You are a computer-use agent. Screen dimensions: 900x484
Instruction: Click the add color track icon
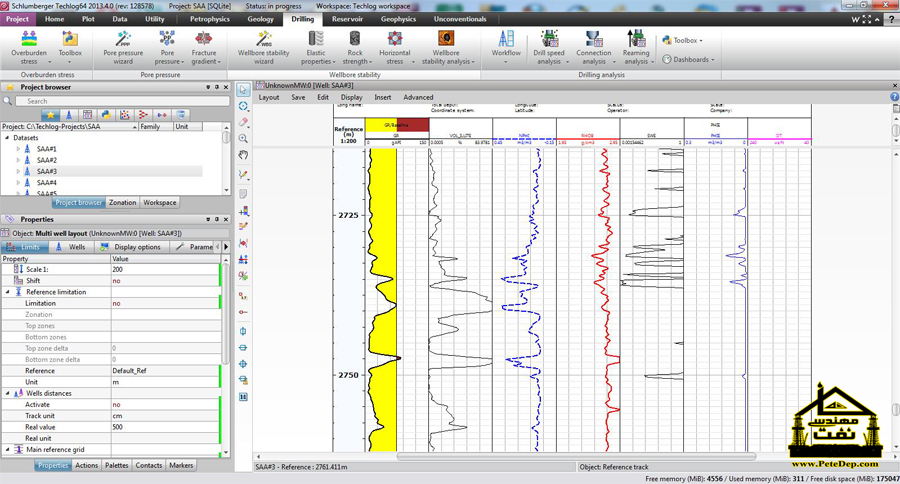coord(243,211)
